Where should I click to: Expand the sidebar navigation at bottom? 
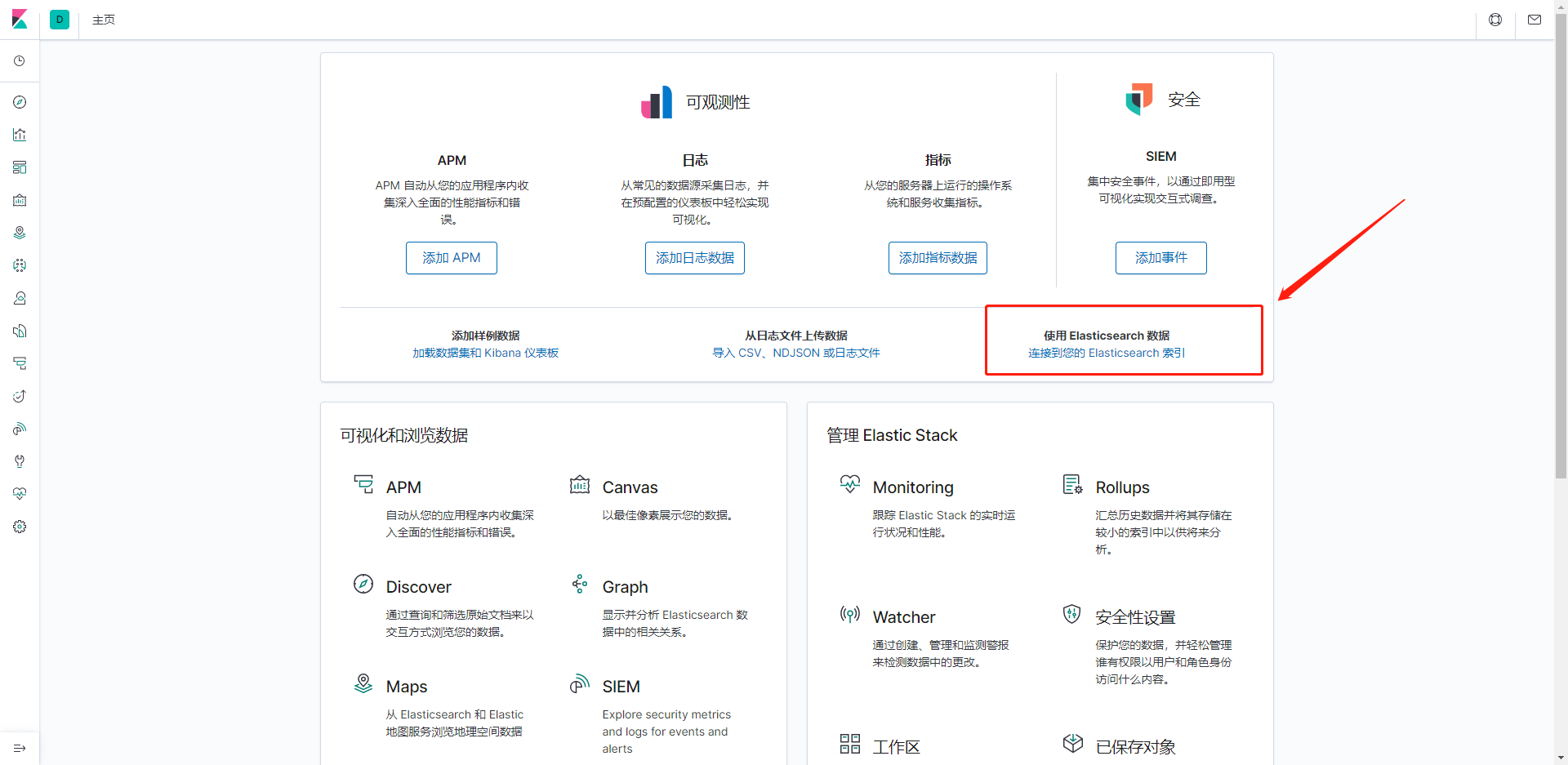[20, 748]
